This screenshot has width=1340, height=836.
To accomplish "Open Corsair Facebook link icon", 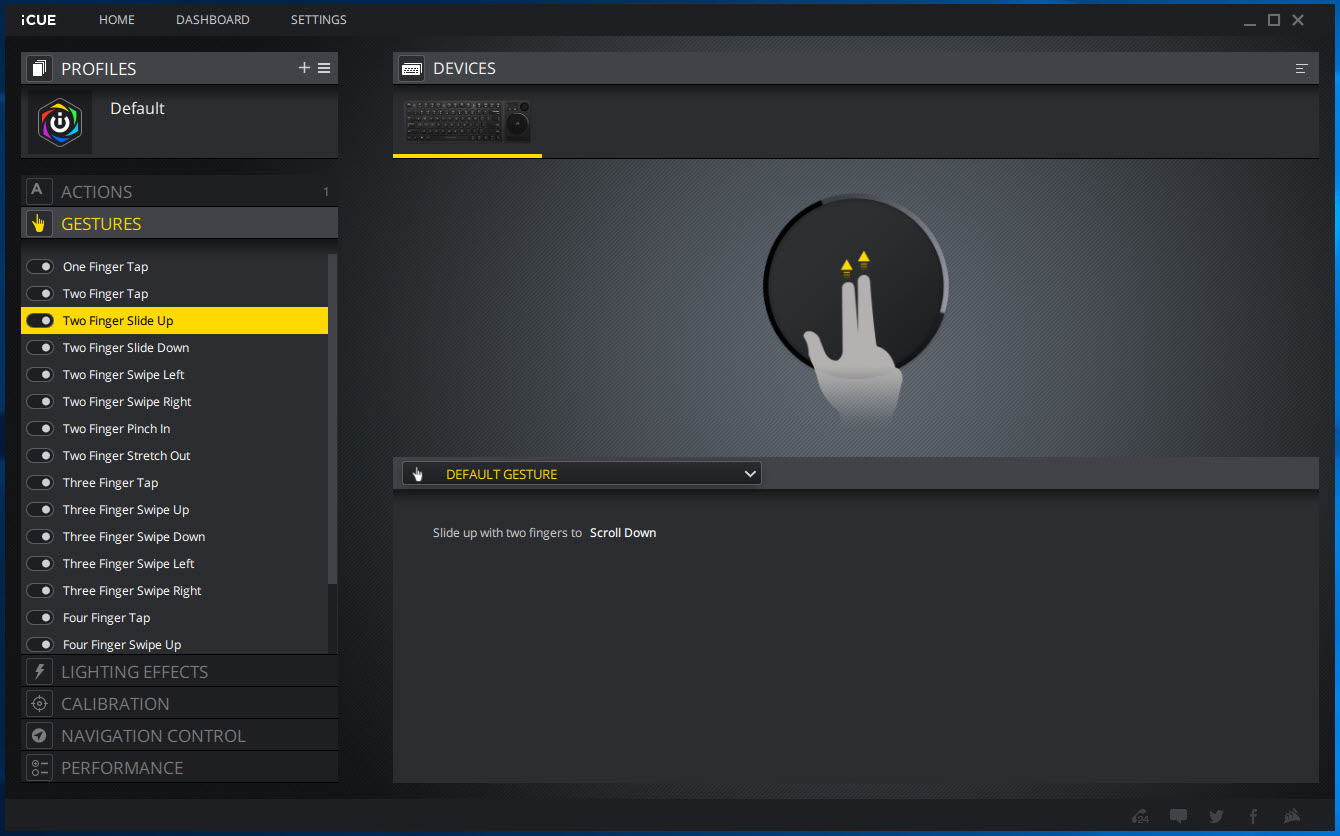I will pyautogui.click(x=1253, y=816).
